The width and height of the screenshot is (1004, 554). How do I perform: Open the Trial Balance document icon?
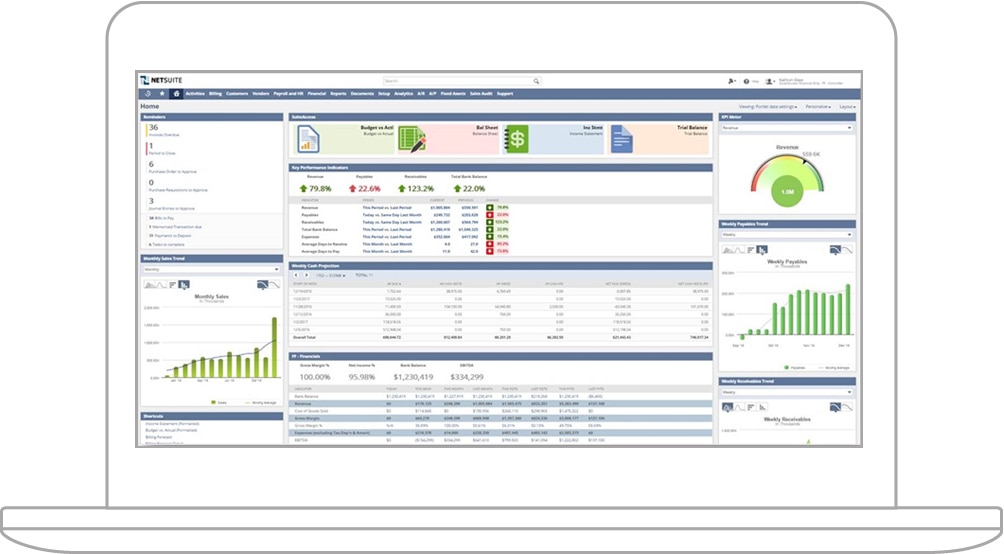(x=619, y=137)
